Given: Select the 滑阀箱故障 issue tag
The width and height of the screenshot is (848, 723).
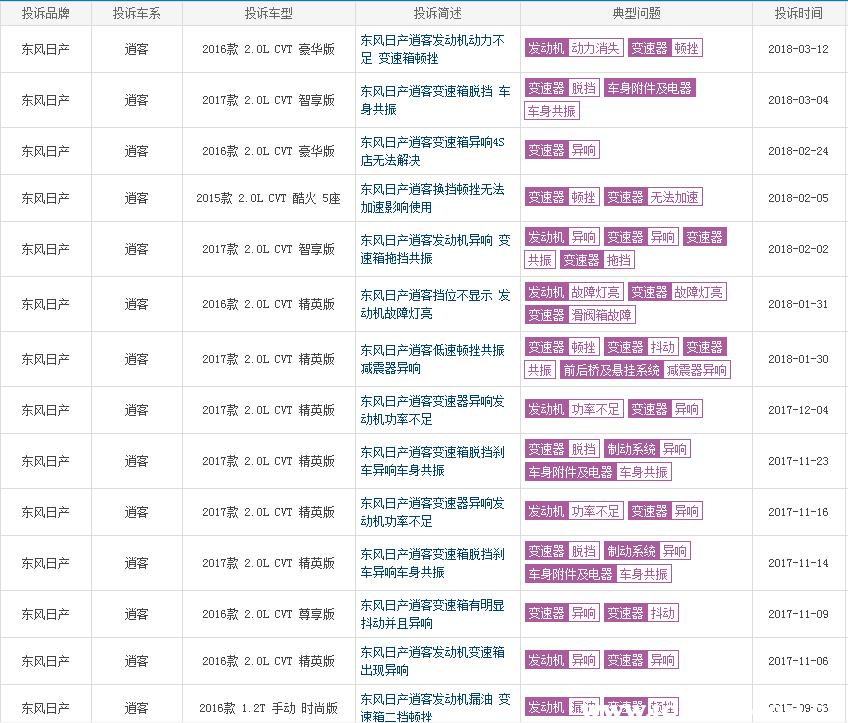Looking at the screenshot, I should coord(602,315).
